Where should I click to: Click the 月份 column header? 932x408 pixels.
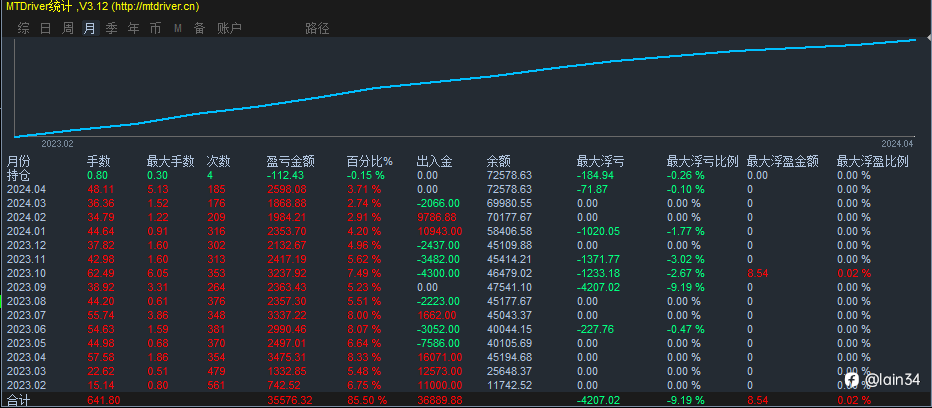(18, 161)
